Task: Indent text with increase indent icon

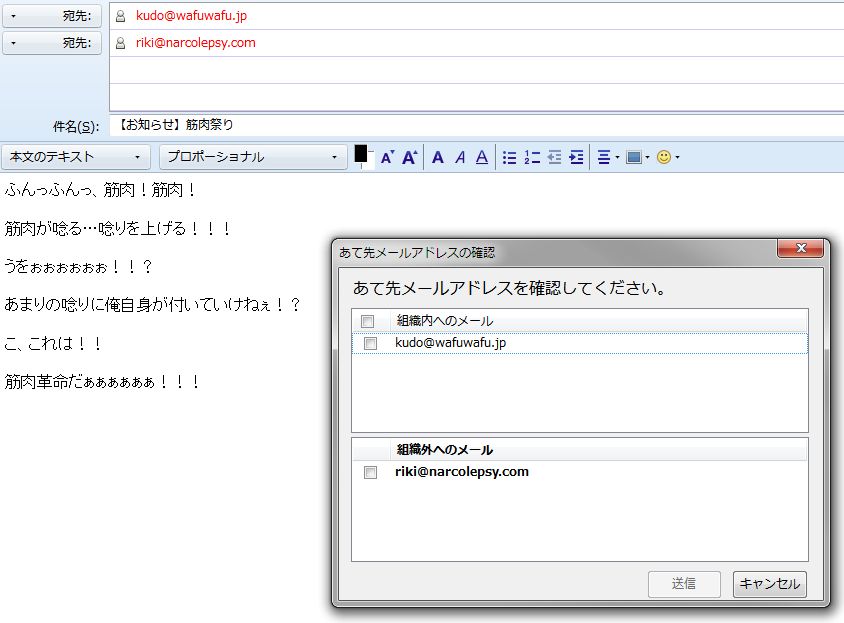Action: [576, 157]
